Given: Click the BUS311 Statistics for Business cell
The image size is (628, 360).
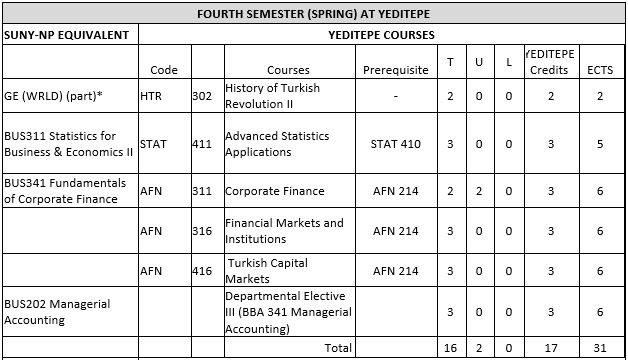Looking at the screenshot, I should coord(70,143).
